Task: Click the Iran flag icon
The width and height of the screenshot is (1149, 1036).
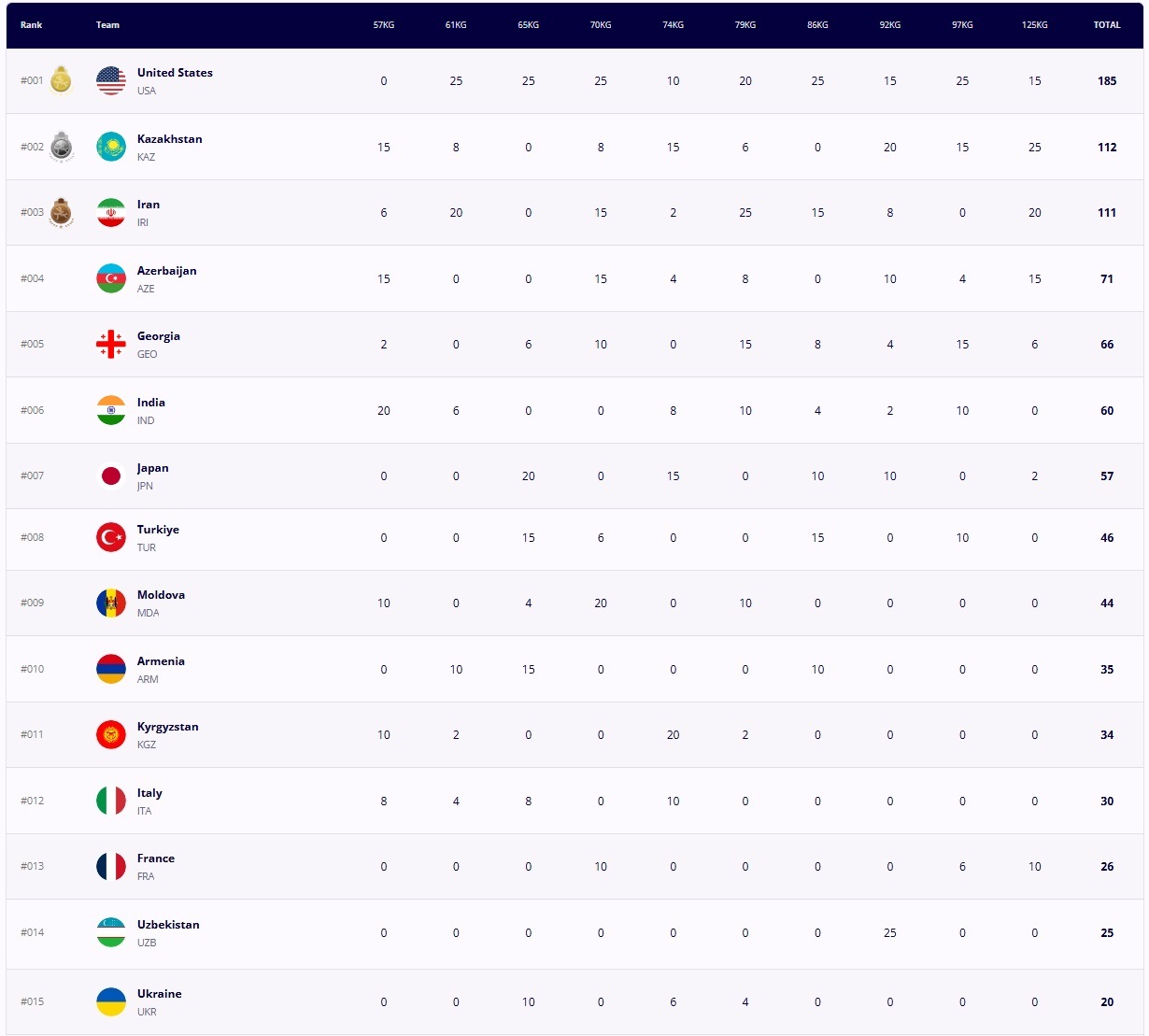Action: 111,213
